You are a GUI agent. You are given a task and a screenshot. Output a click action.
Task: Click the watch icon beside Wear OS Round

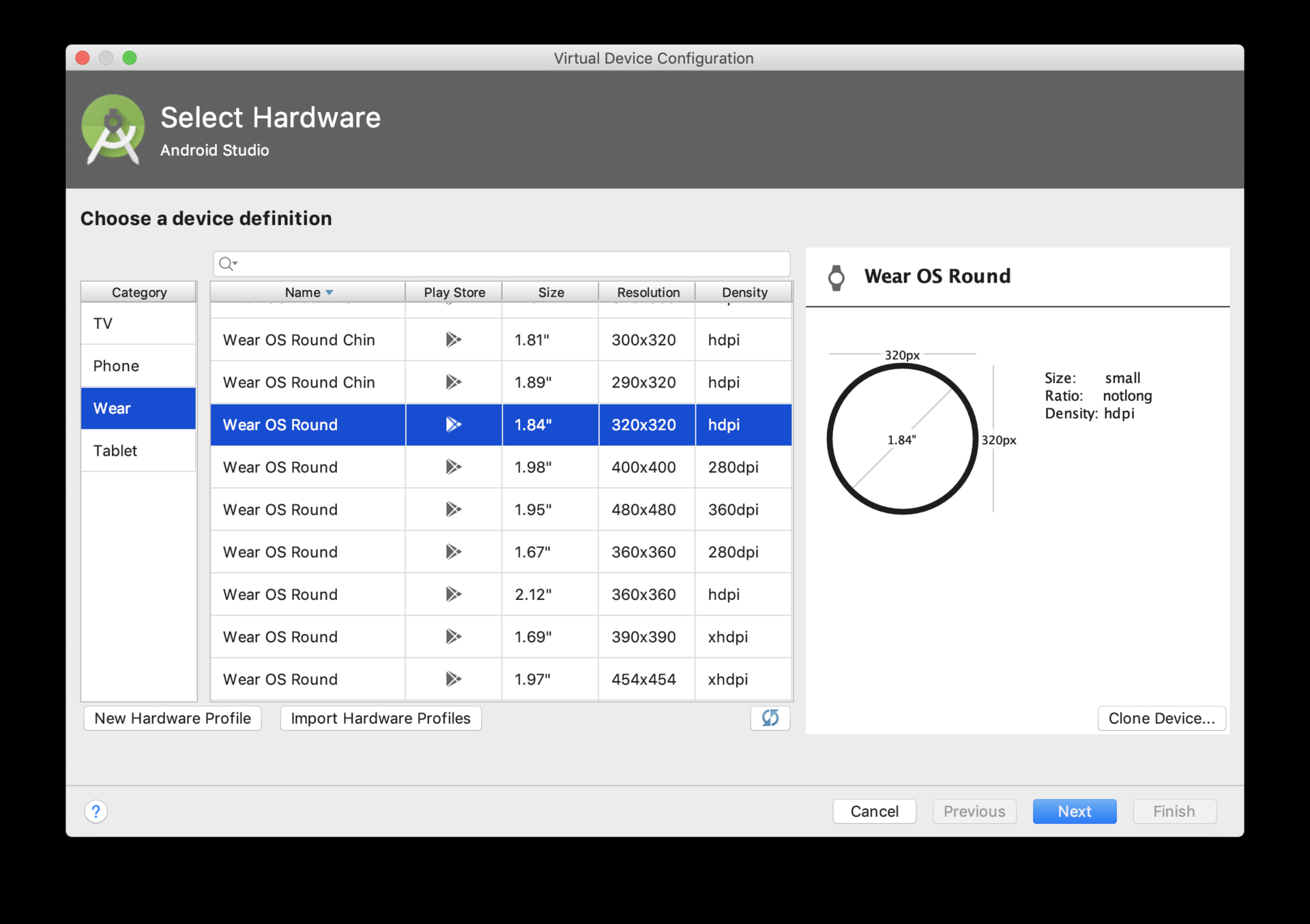(x=836, y=278)
